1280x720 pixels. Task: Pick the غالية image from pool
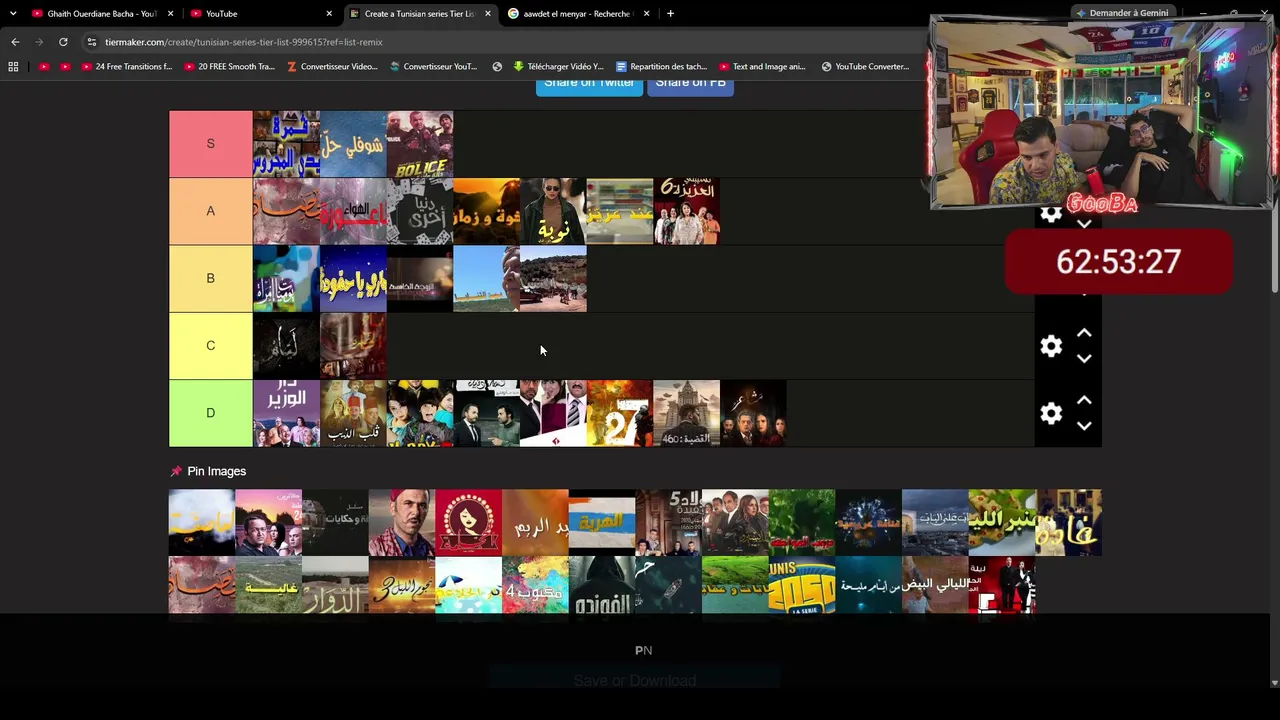(x=268, y=589)
